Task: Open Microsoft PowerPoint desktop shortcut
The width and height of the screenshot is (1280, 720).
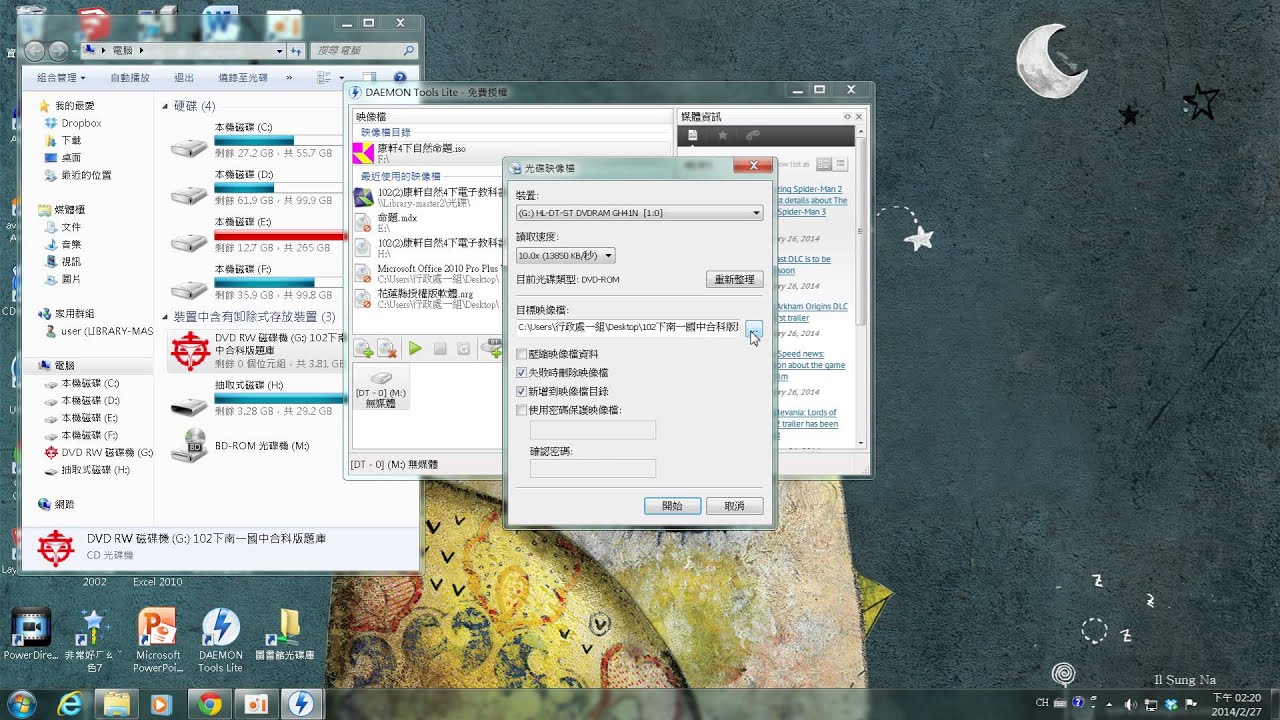Action: tap(157, 640)
